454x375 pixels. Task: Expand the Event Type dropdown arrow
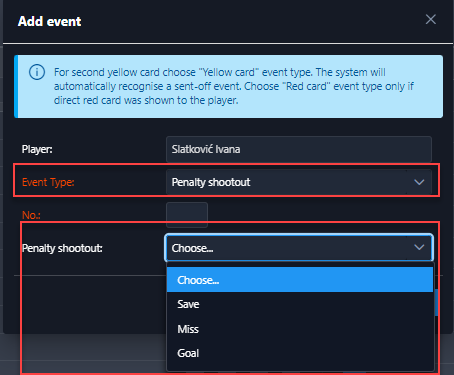coord(419,182)
